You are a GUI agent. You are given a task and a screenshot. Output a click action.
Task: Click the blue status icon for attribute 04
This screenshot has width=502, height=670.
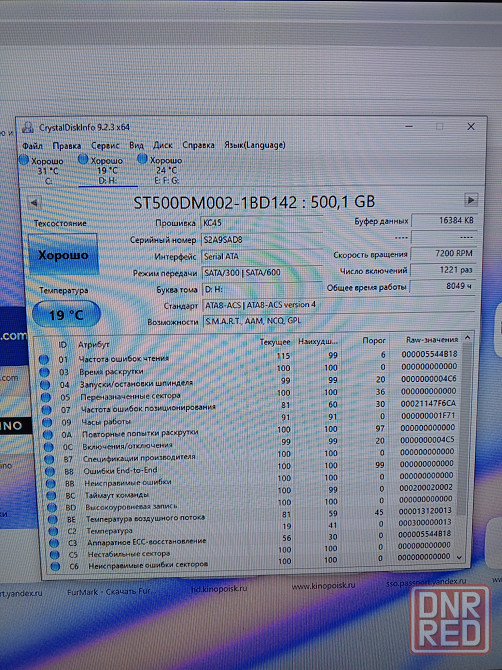(x=45, y=385)
